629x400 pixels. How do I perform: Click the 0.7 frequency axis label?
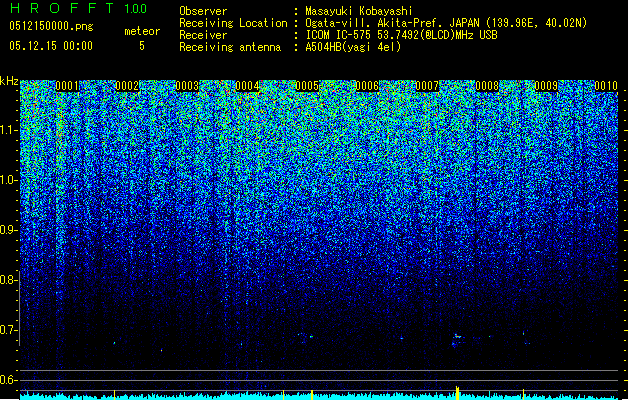click(8, 330)
